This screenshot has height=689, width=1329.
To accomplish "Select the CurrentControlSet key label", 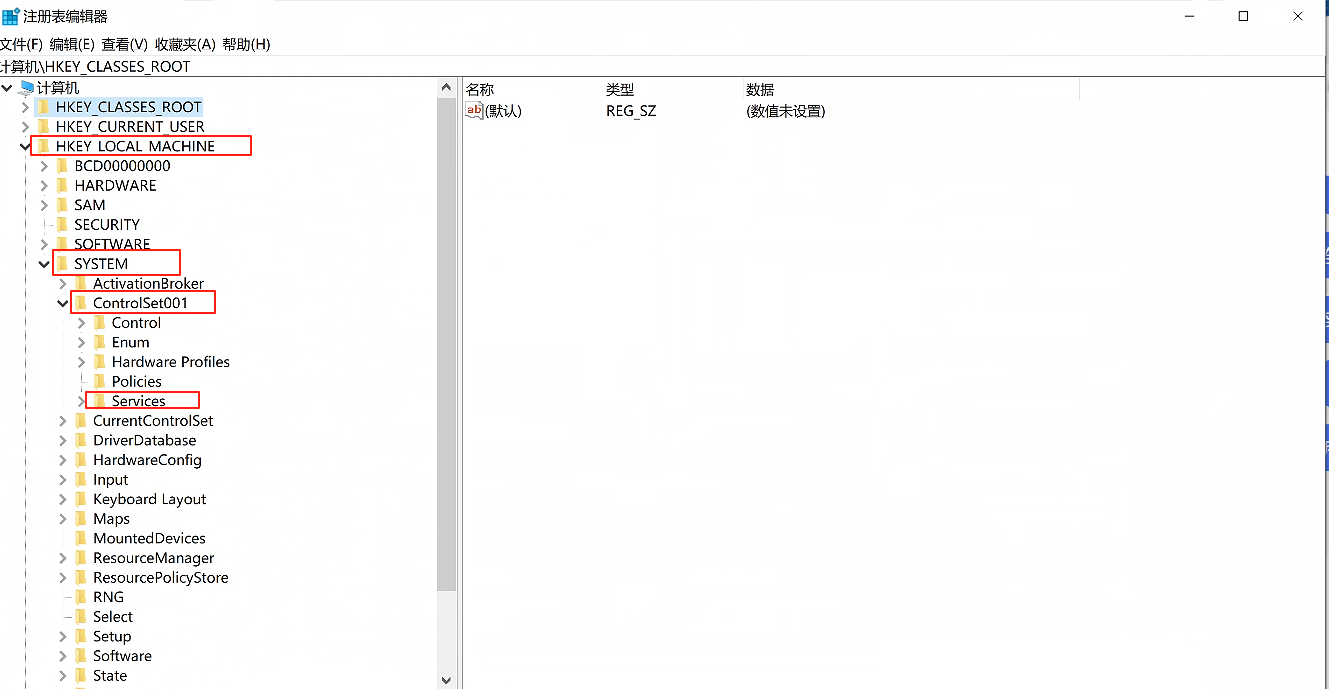I will [153, 421].
